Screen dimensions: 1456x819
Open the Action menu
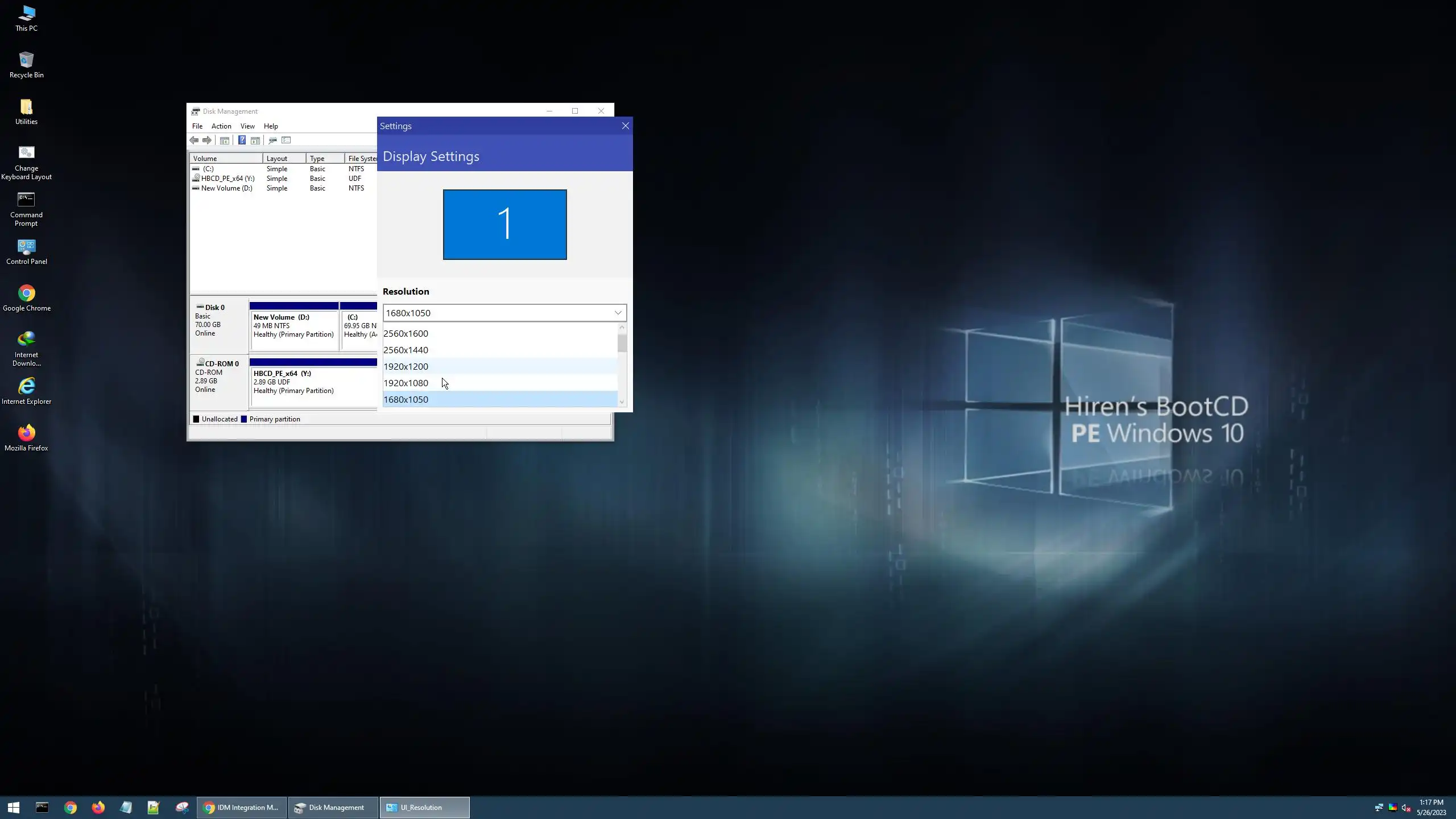(221, 126)
